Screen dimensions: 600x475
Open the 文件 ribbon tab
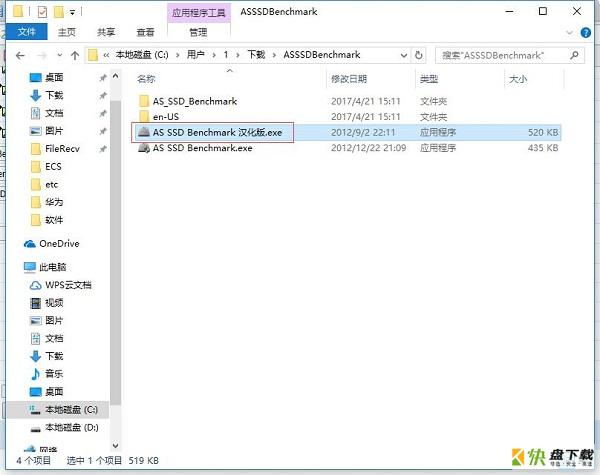pyautogui.click(x=26, y=32)
